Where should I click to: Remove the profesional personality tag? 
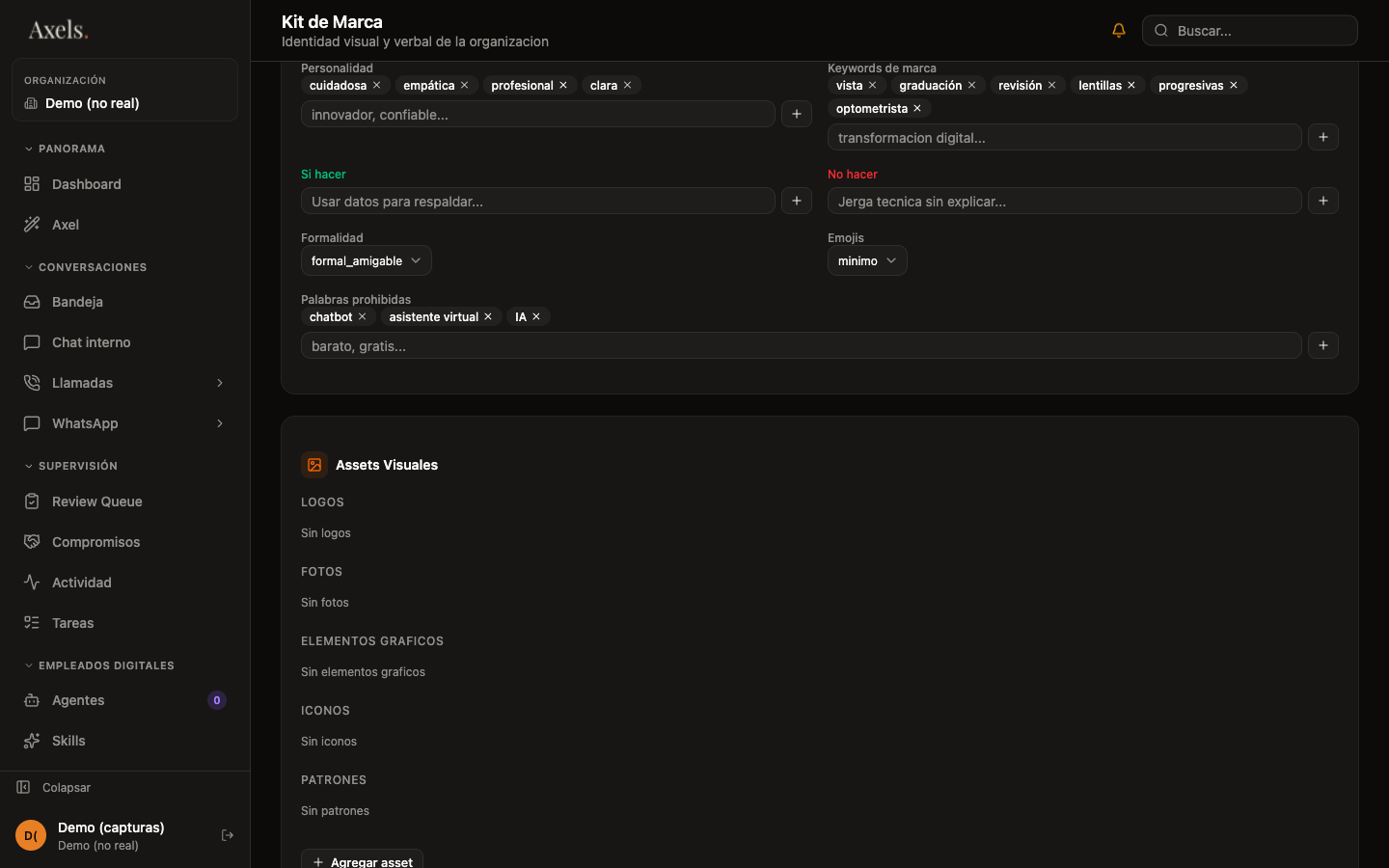[x=563, y=85]
